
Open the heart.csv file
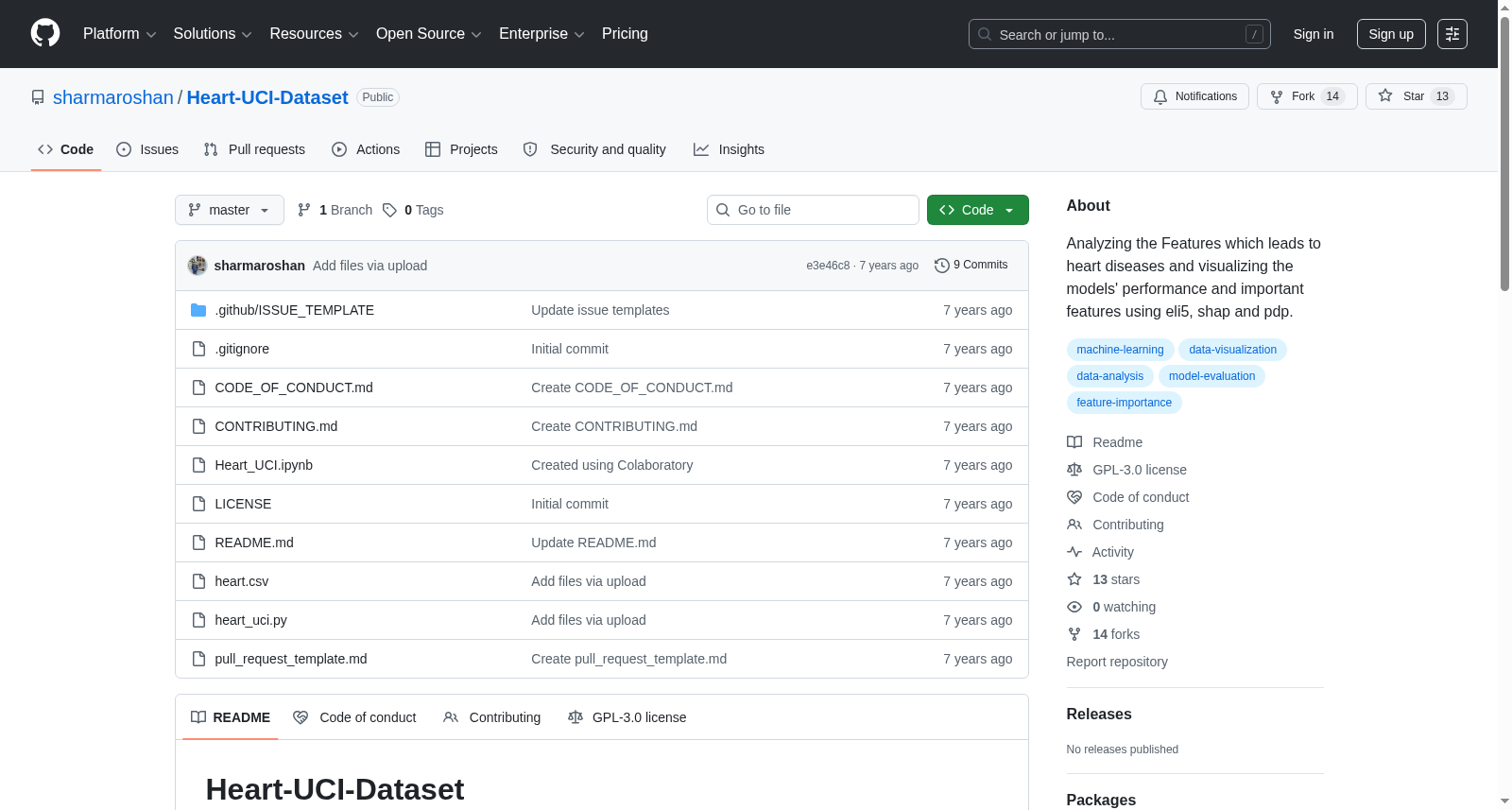point(242,581)
